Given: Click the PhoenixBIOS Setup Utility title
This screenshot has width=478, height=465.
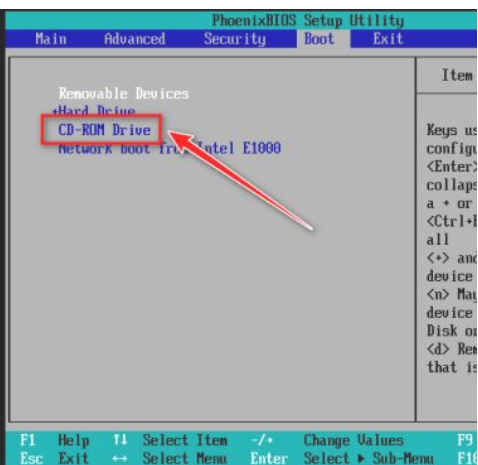Looking at the screenshot, I should 308,21.
